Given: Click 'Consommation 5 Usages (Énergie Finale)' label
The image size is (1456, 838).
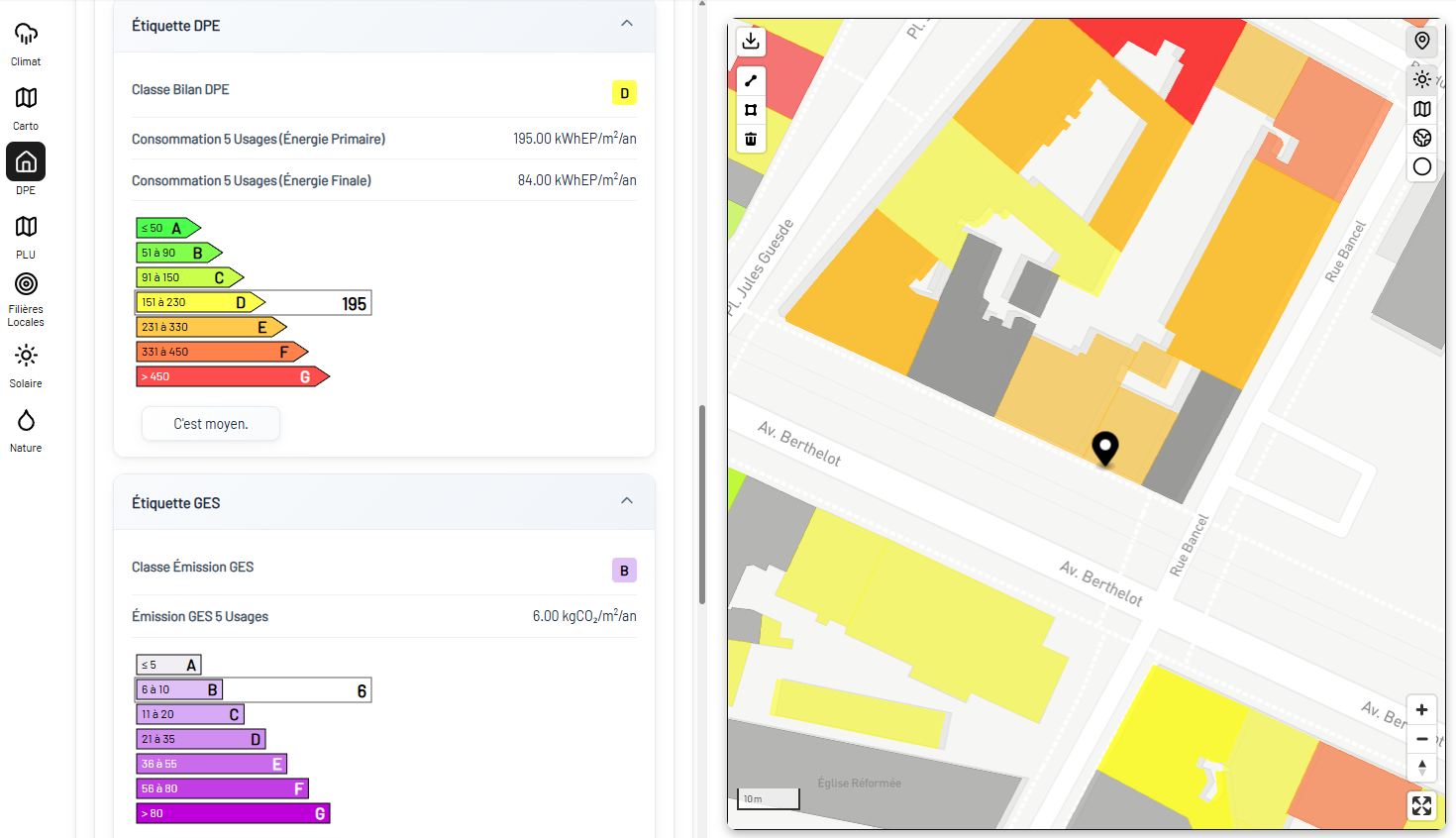Looking at the screenshot, I should pos(252,180).
